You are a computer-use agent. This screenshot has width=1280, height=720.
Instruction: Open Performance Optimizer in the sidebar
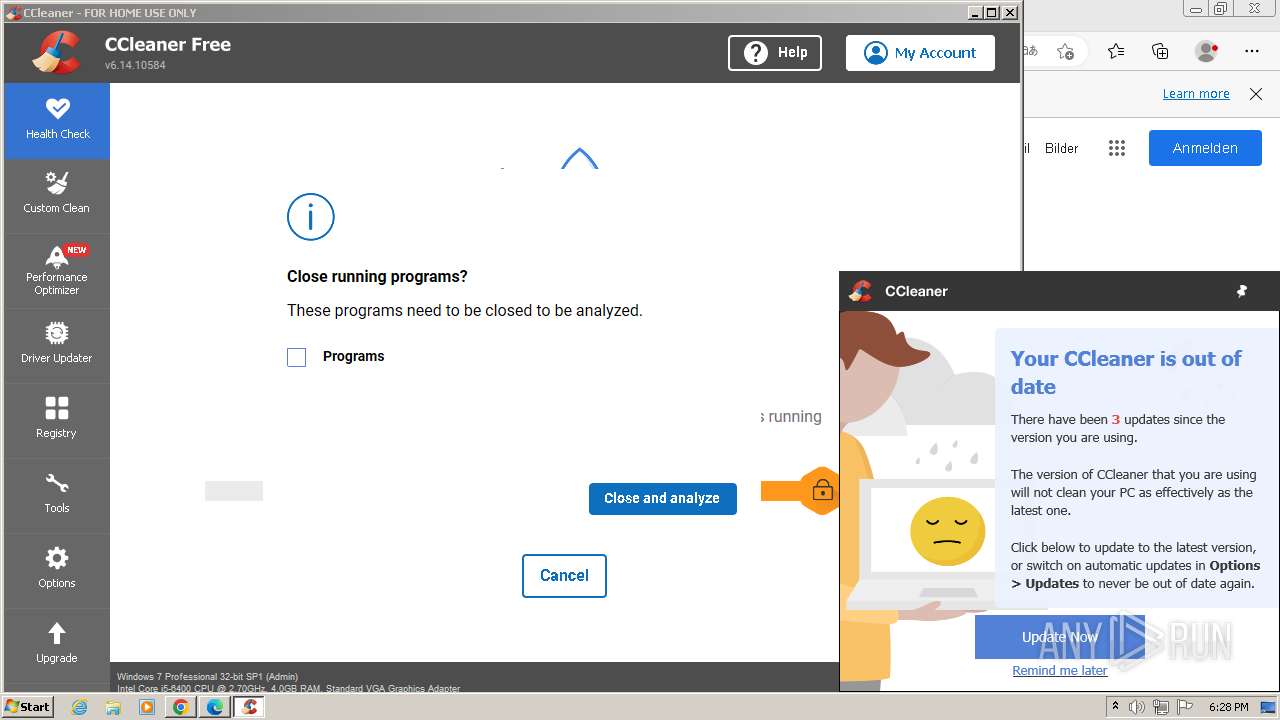[57, 271]
